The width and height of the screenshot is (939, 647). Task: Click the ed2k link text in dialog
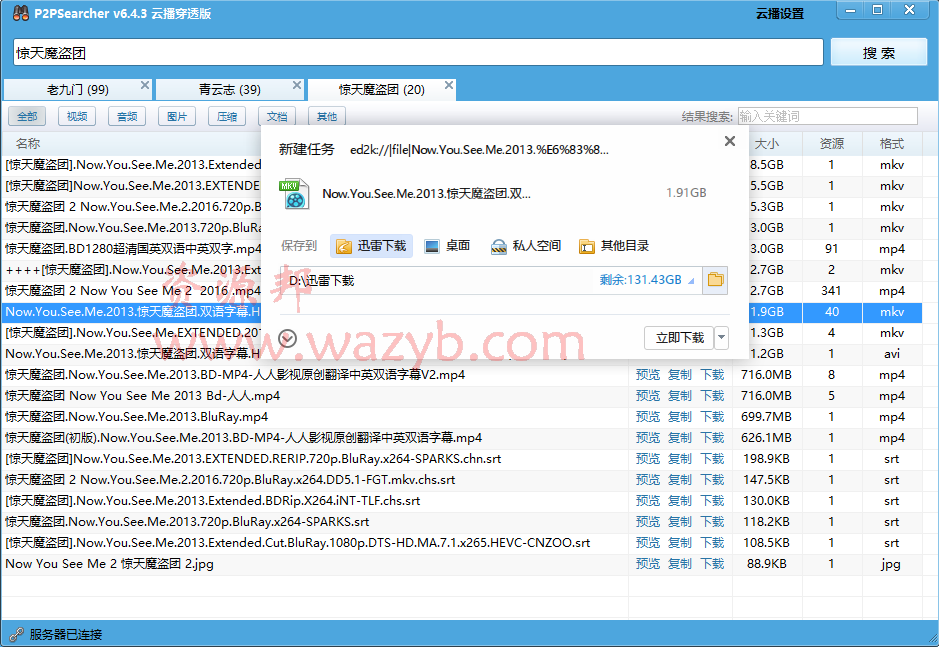coord(479,150)
